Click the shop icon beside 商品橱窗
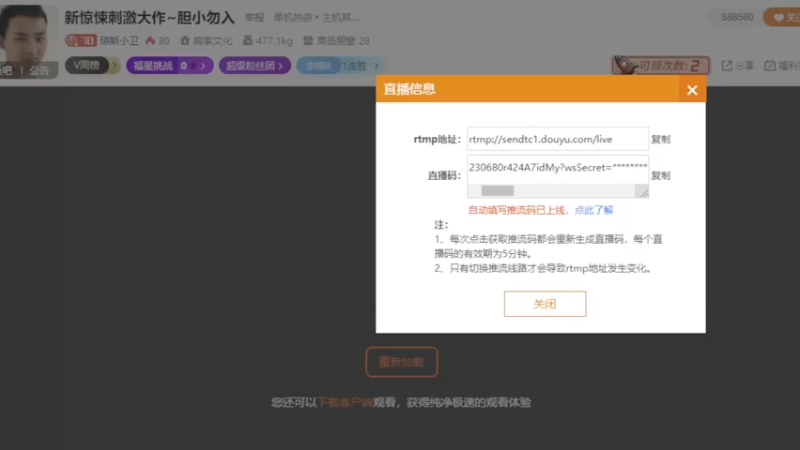This screenshot has width=800, height=450. pos(308,41)
